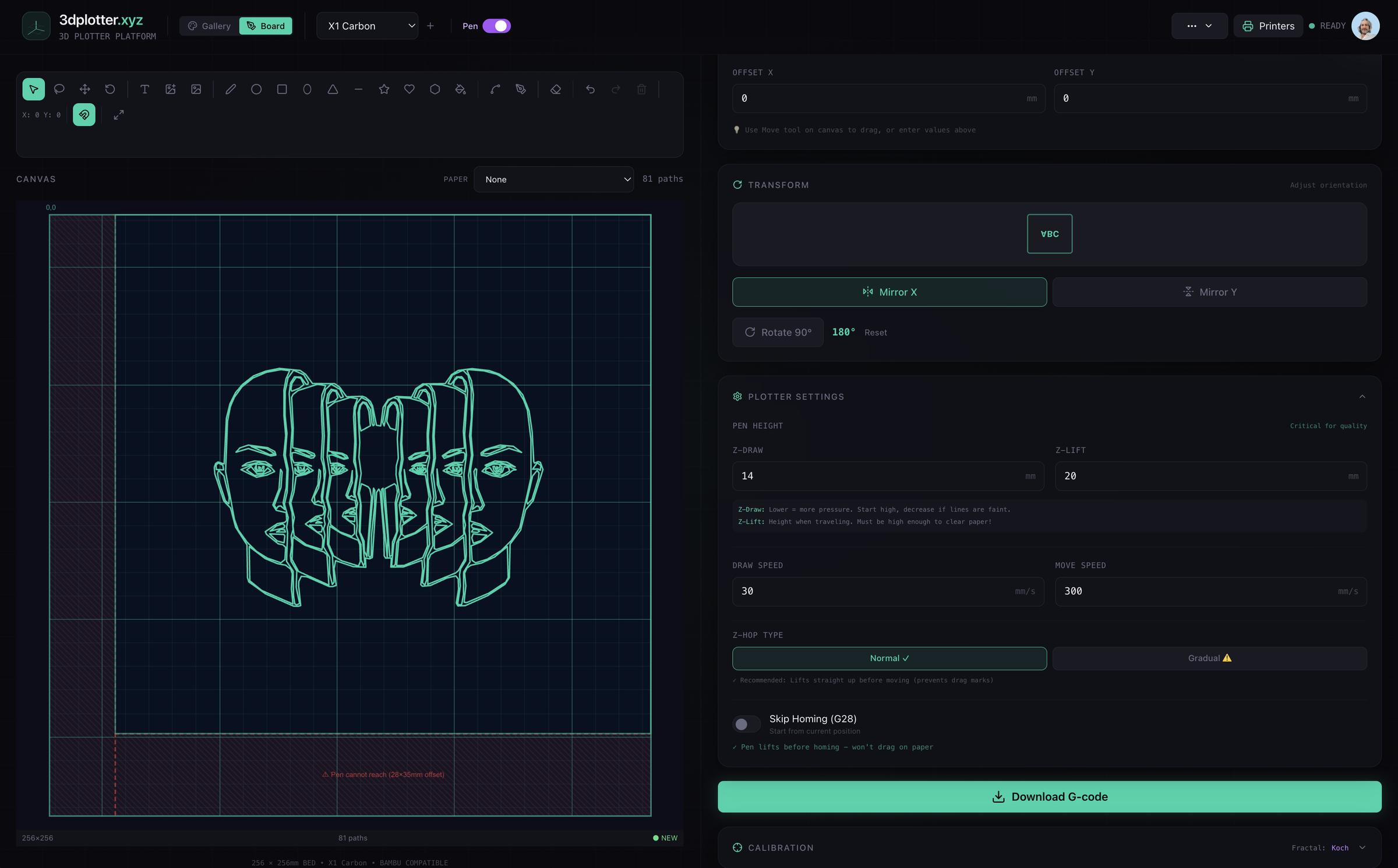This screenshot has width=1398, height=868.
Task: Click the plain image import icon
Action: pyautogui.click(x=196, y=89)
